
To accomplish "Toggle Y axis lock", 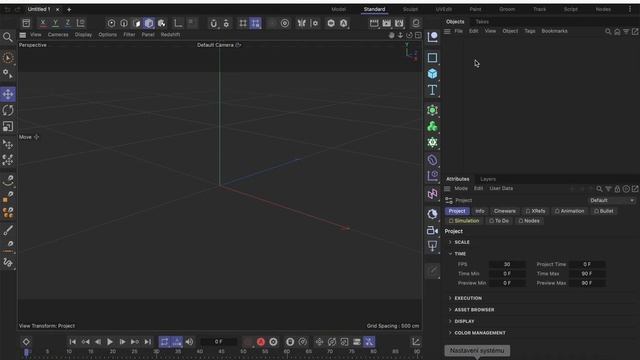I will click(56, 23).
